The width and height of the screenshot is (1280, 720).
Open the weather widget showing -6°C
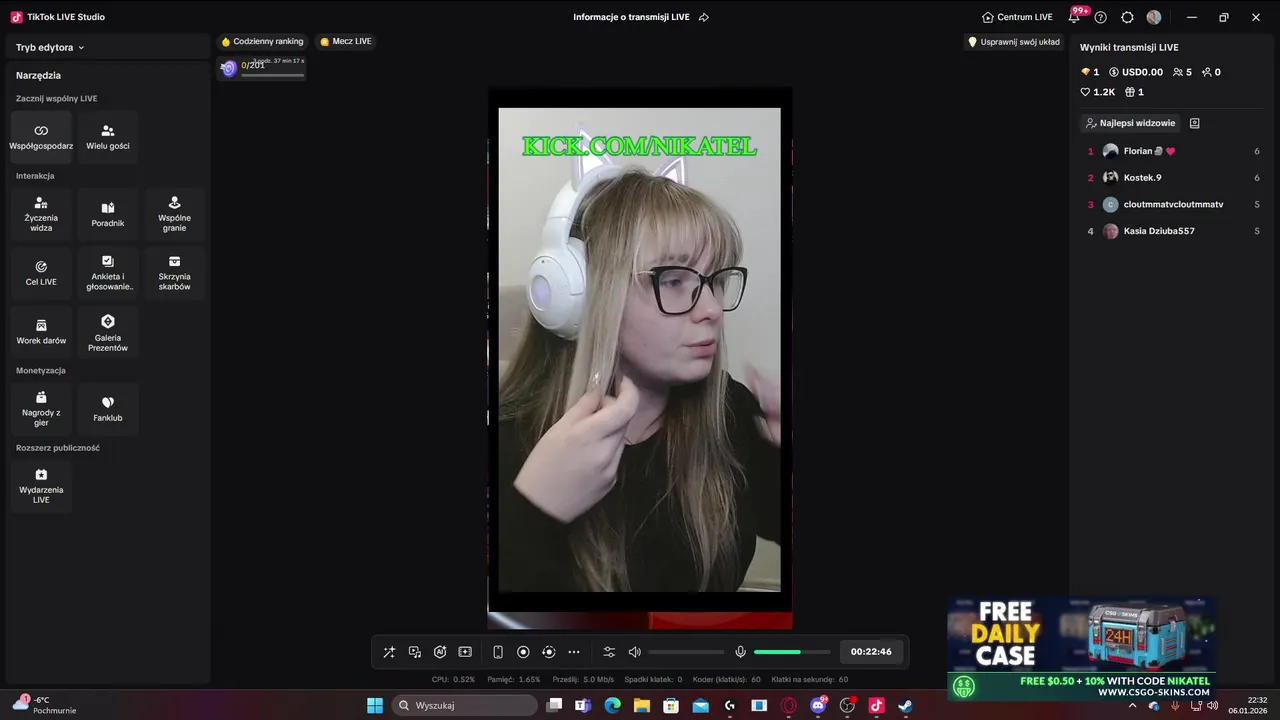pyautogui.click(x=44, y=705)
